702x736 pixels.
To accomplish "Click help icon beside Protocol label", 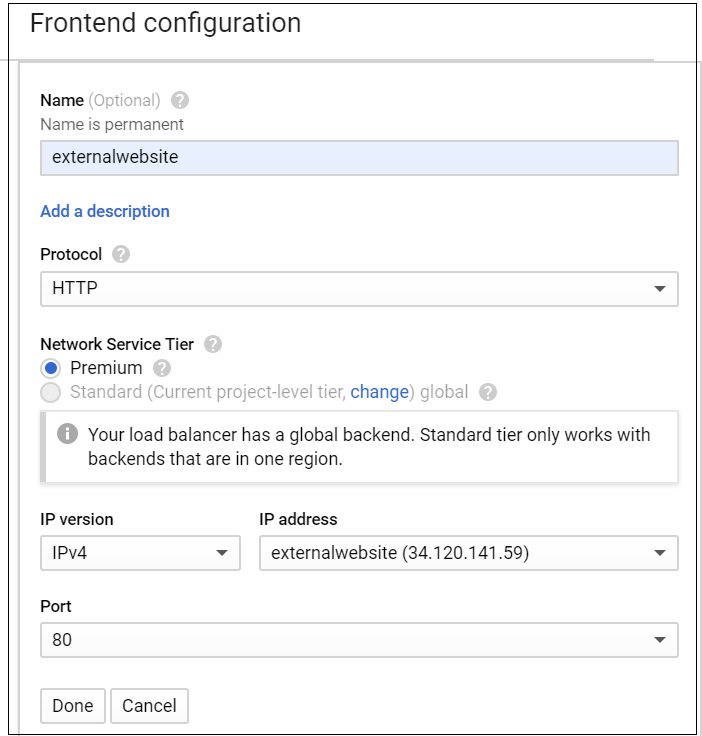I will (x=121, y=254).
